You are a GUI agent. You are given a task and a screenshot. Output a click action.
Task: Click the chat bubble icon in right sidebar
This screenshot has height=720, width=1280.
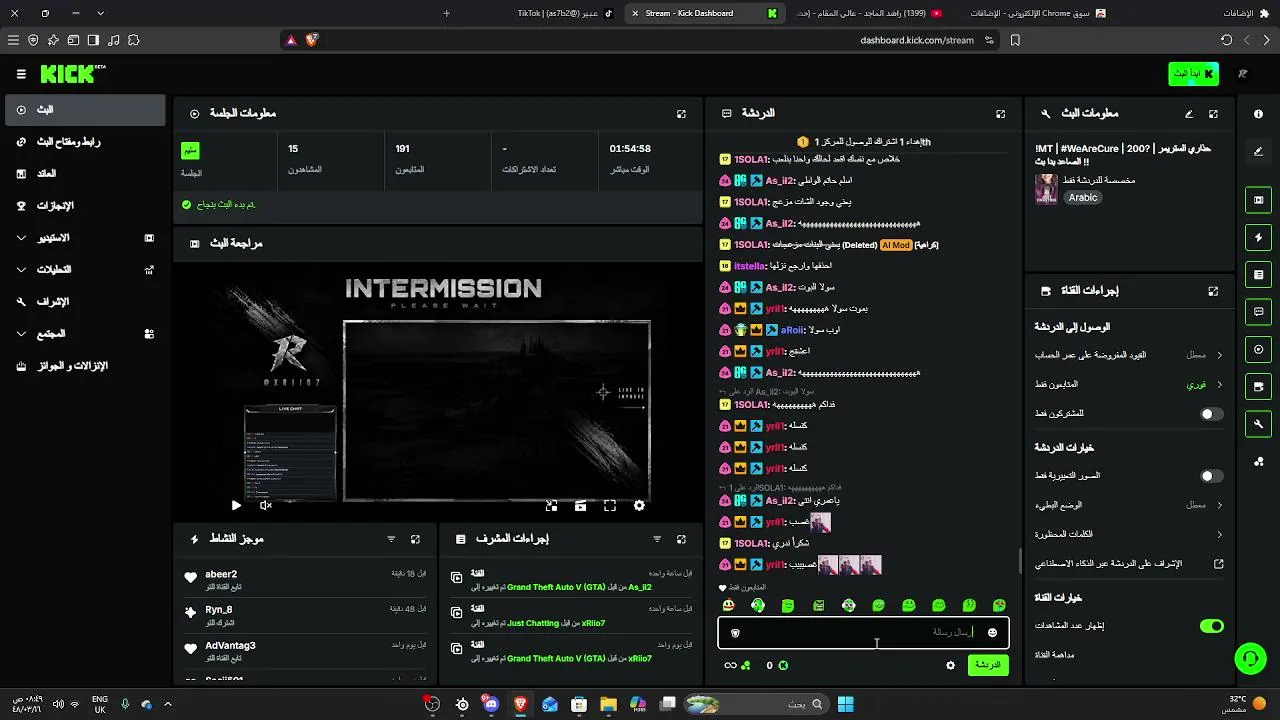tap(1259, 312)
